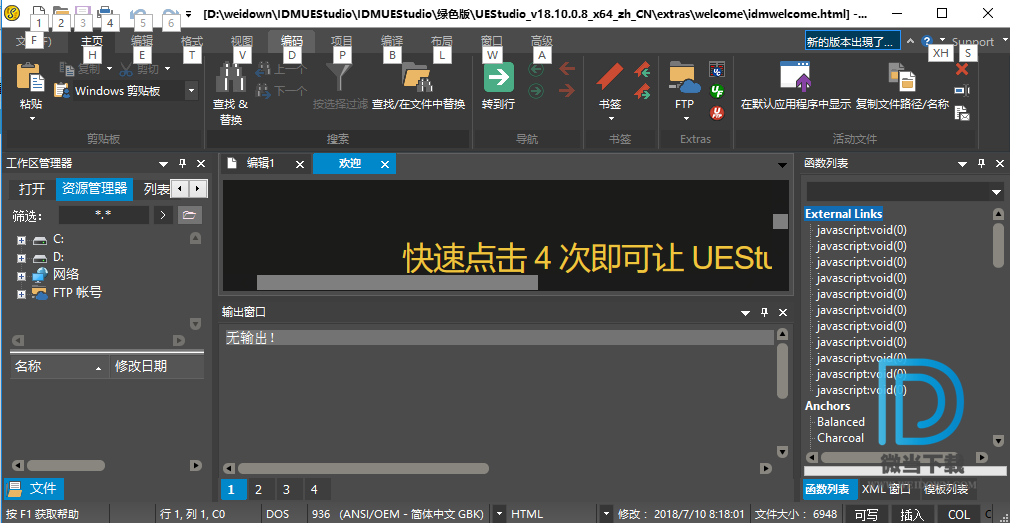Viewport: 1010px width, 523px height.
Task: Click the red left arrow in the 导航 group
Action: [x=567, y=69]
